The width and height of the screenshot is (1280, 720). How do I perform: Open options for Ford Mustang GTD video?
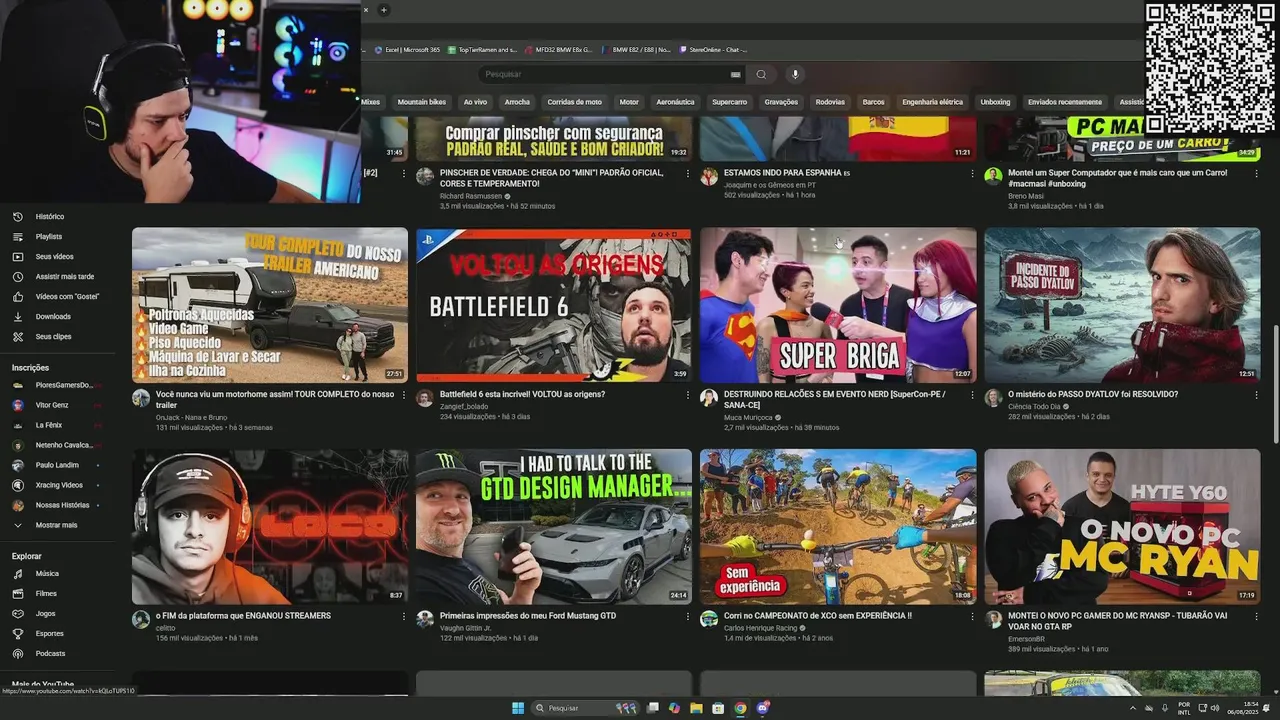pos(687,616)
